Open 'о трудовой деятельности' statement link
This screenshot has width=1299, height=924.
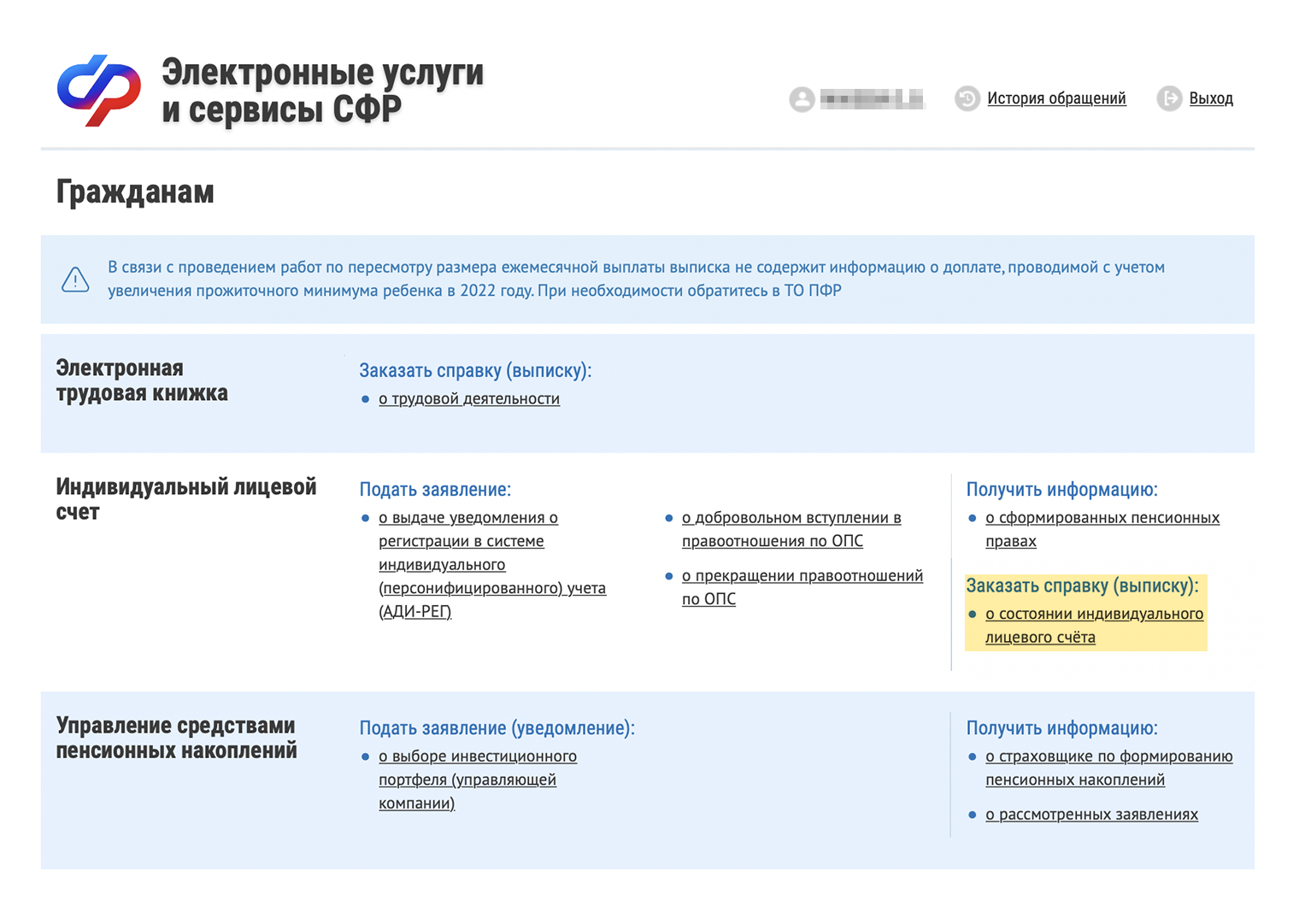click(469, 399)
